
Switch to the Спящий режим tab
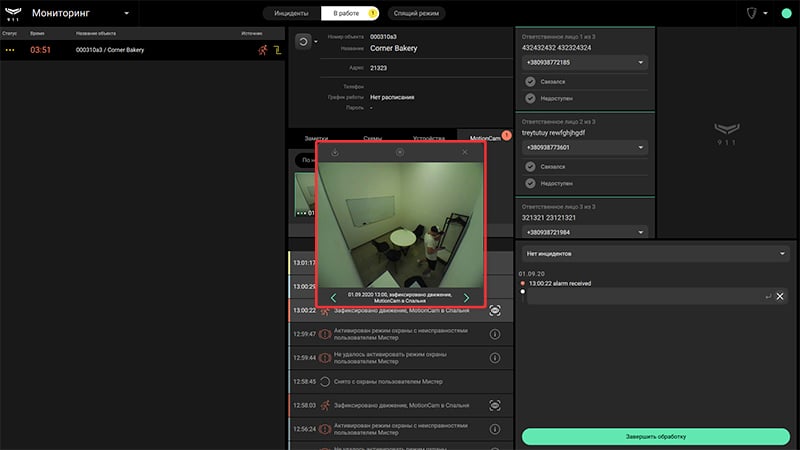tap(416, 13)
